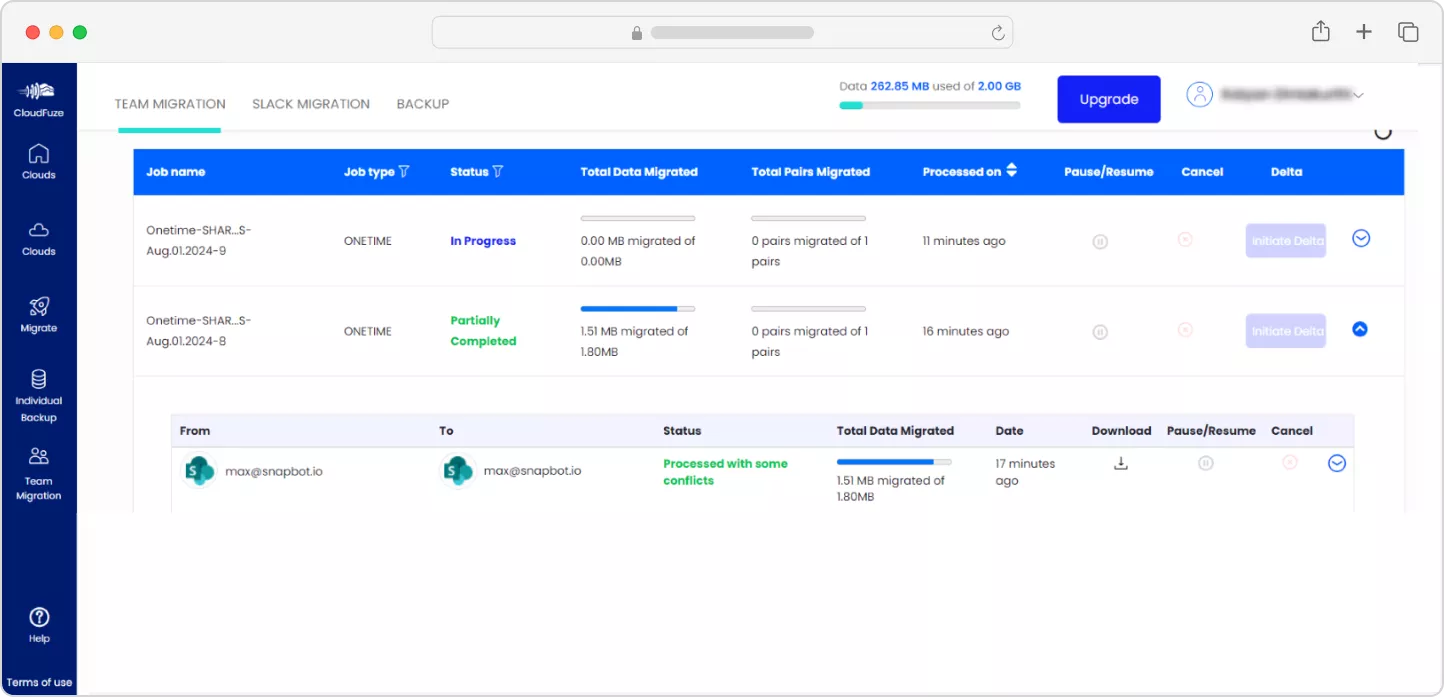The width and height of the screenshot is (1444, 697).
Task: Click Partially Completed status text
Action: click(483, 331)
